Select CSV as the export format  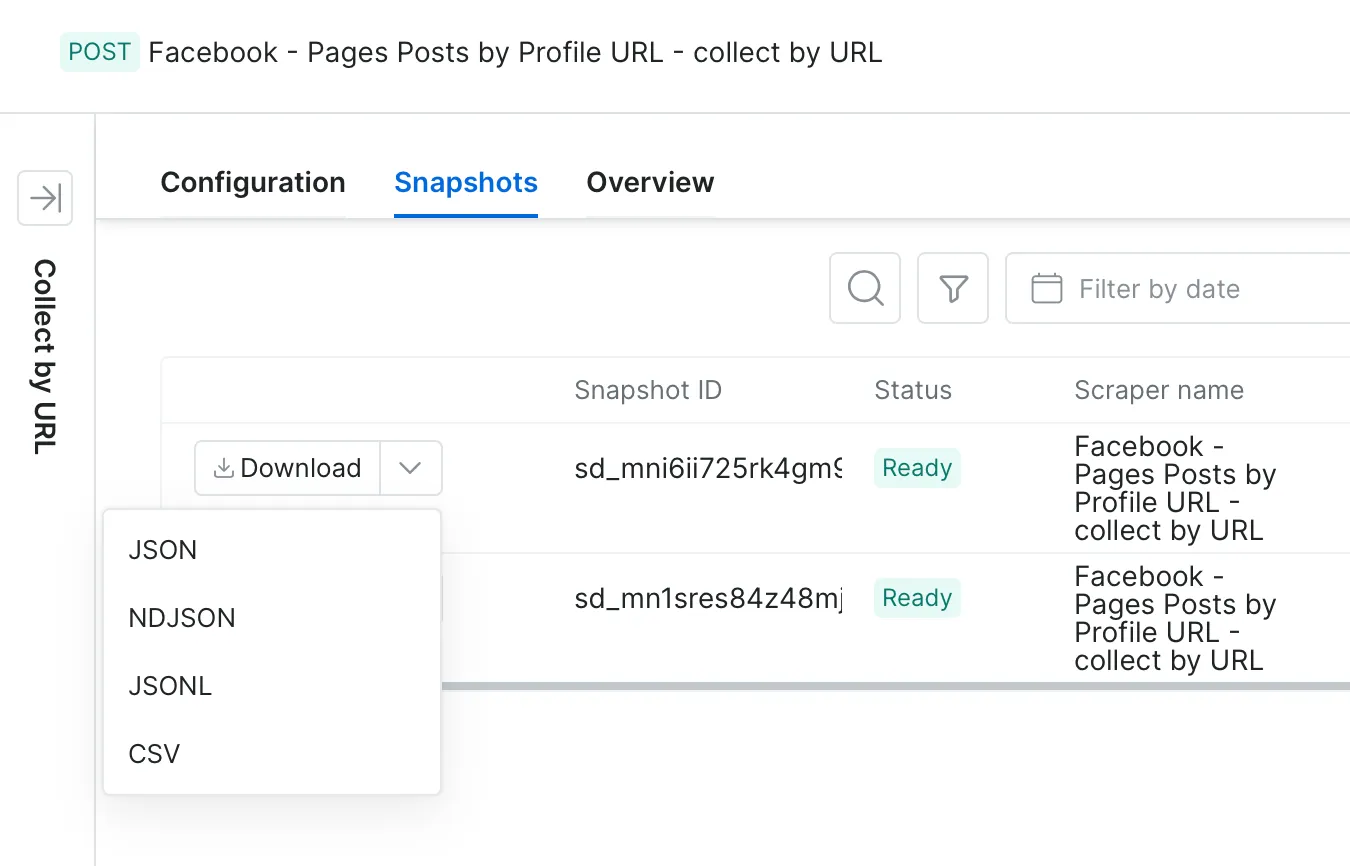(x=153, y=753)
